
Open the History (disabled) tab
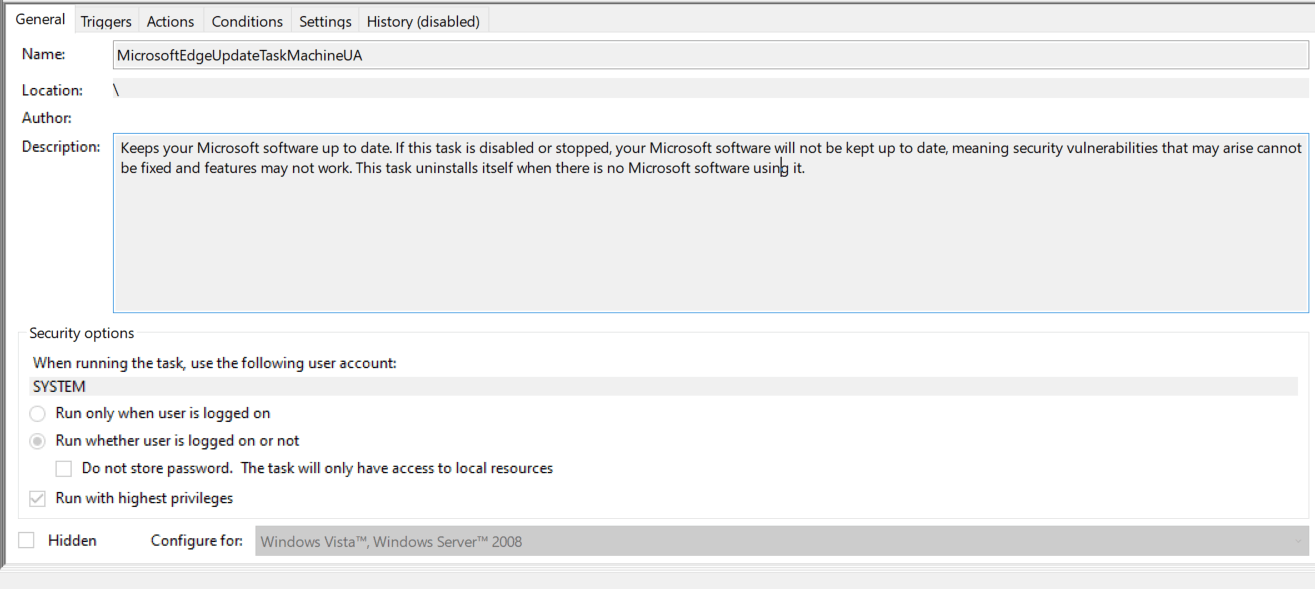point(423,21)
